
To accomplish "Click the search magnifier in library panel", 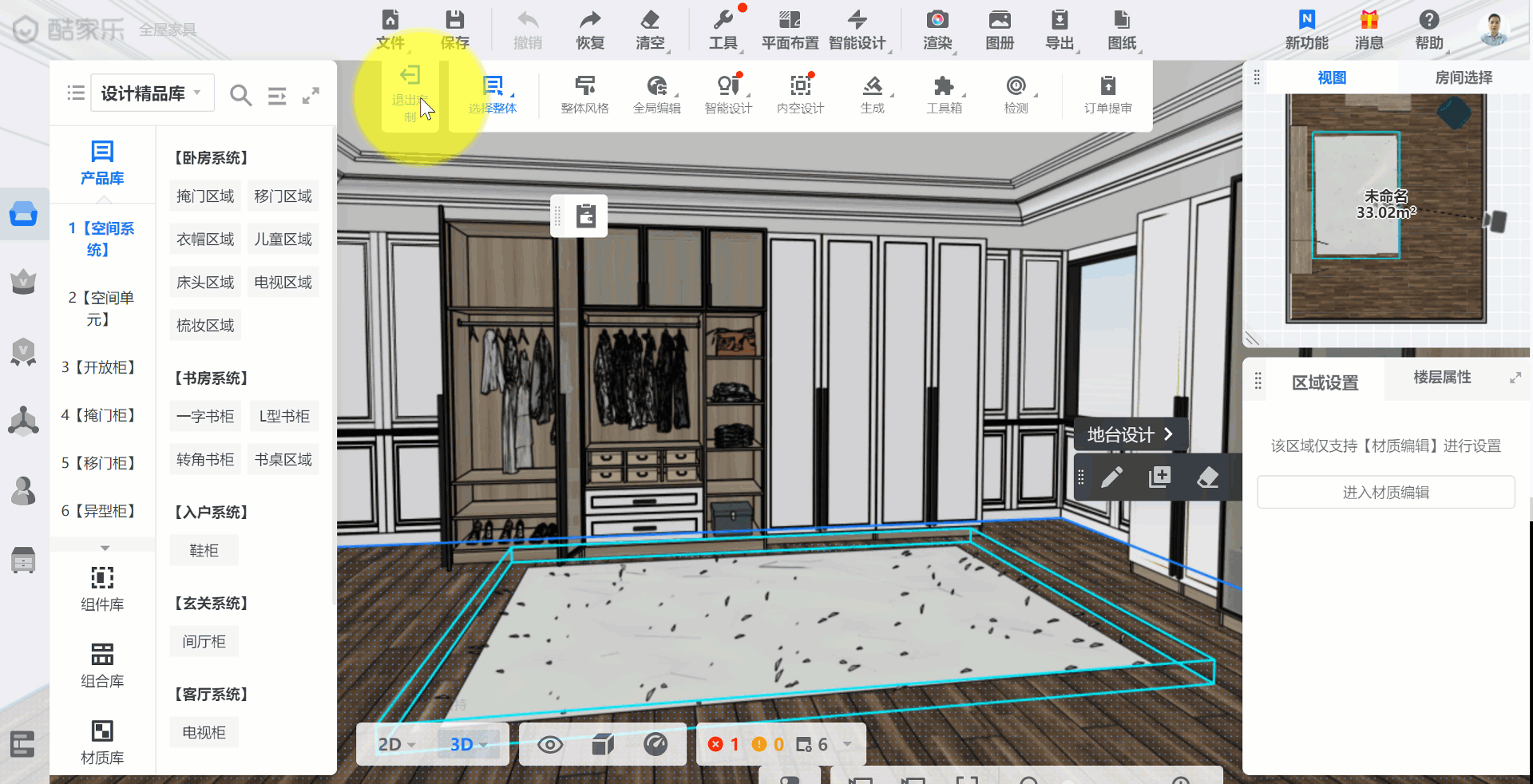I will [x=240, y=96].
